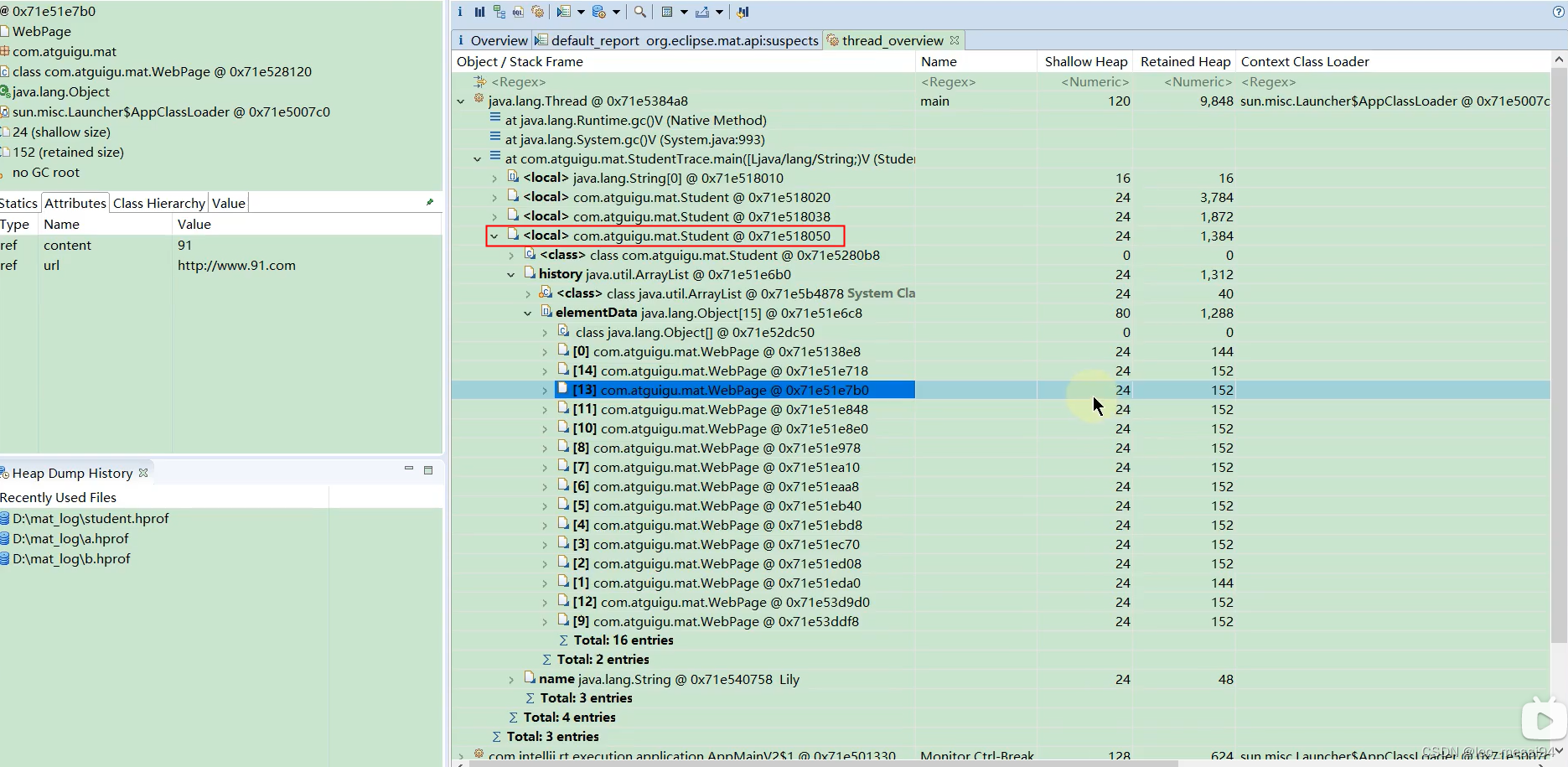Open the Histogram bar-chart icon
Viewport: 1568px width, 767px height.
479,12
